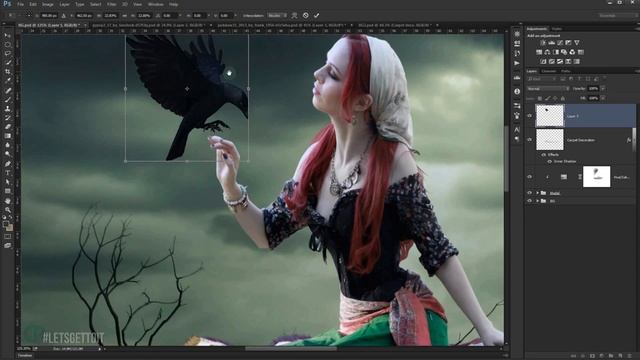This screenshot has height=360, width=640.
Task: Select the Eyedropper tool
Action: (x=8, y=80)
